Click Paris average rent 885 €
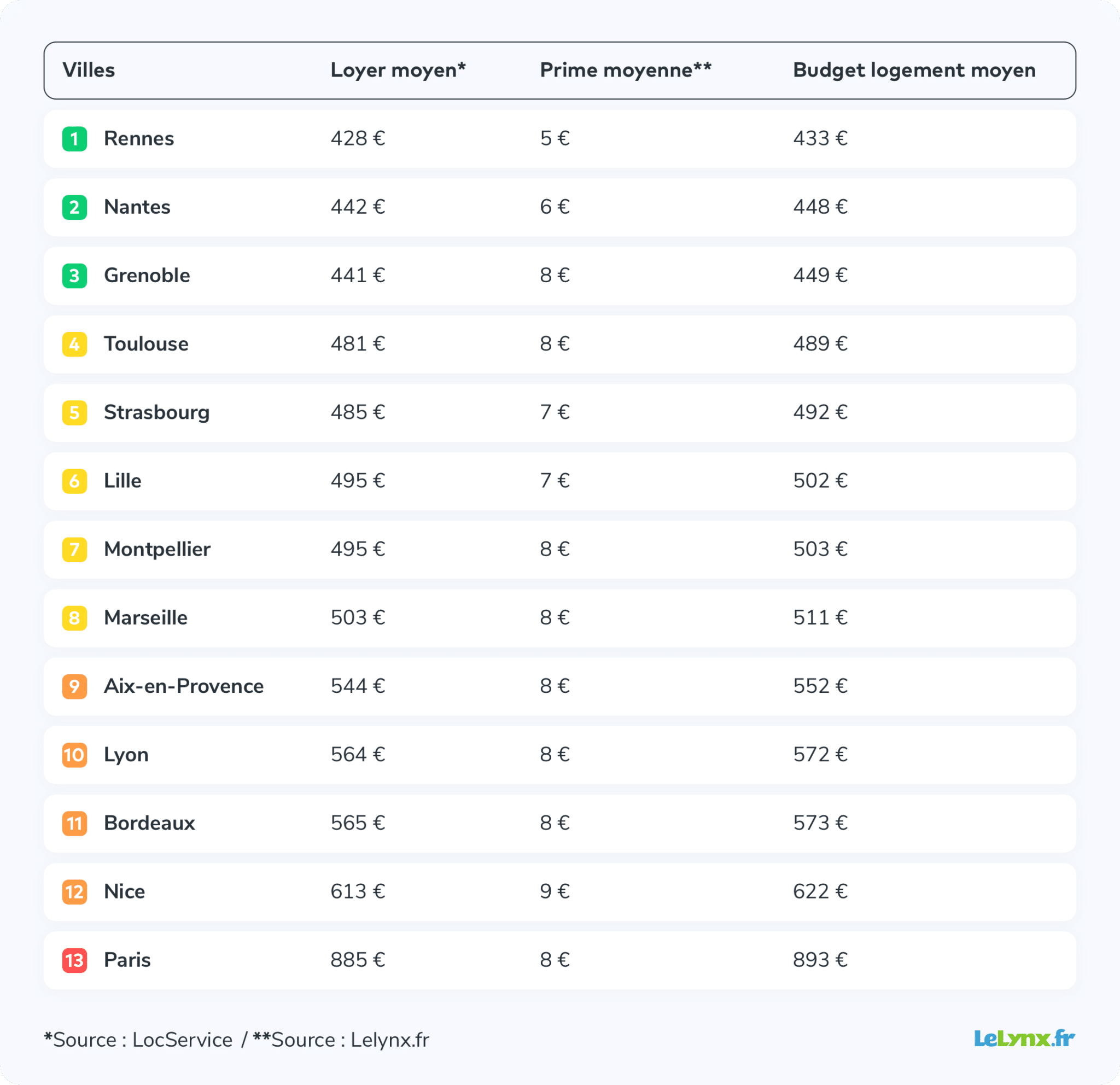This screenshot has width=1120, height=1085. [x=358, y=960]
